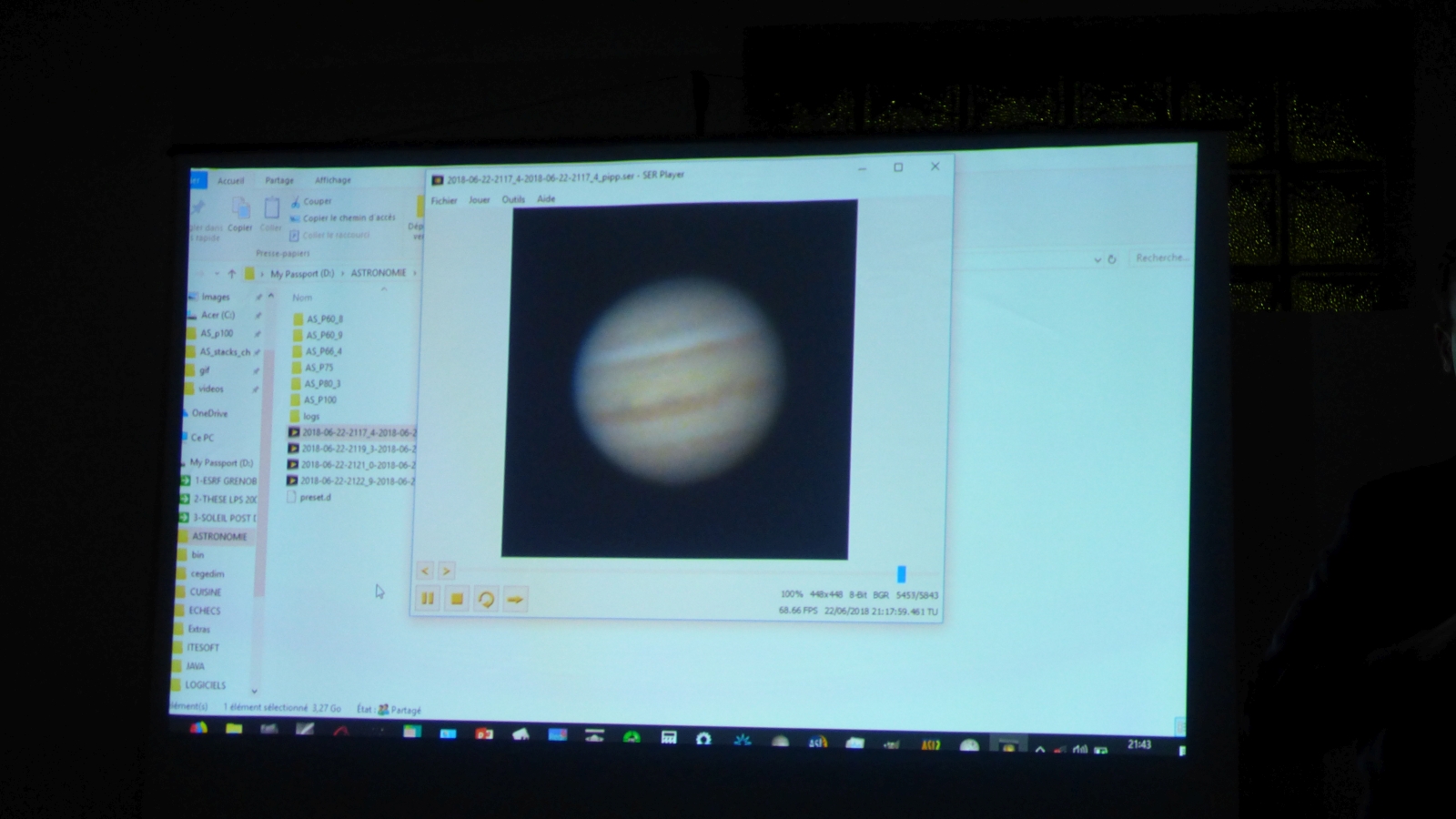Toggle repeat loop playback button
1456x819 pixels.
[x=486, y=599]
